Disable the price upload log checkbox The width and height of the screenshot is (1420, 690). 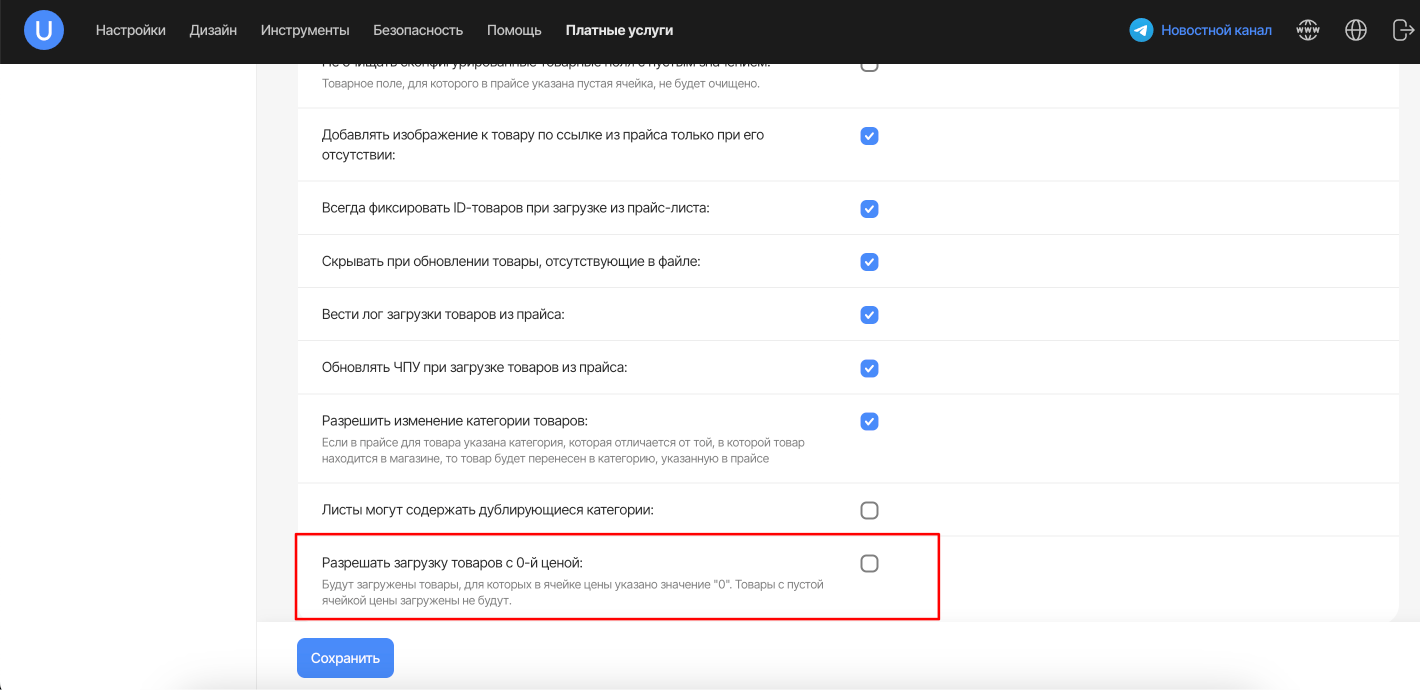[869, 315]
